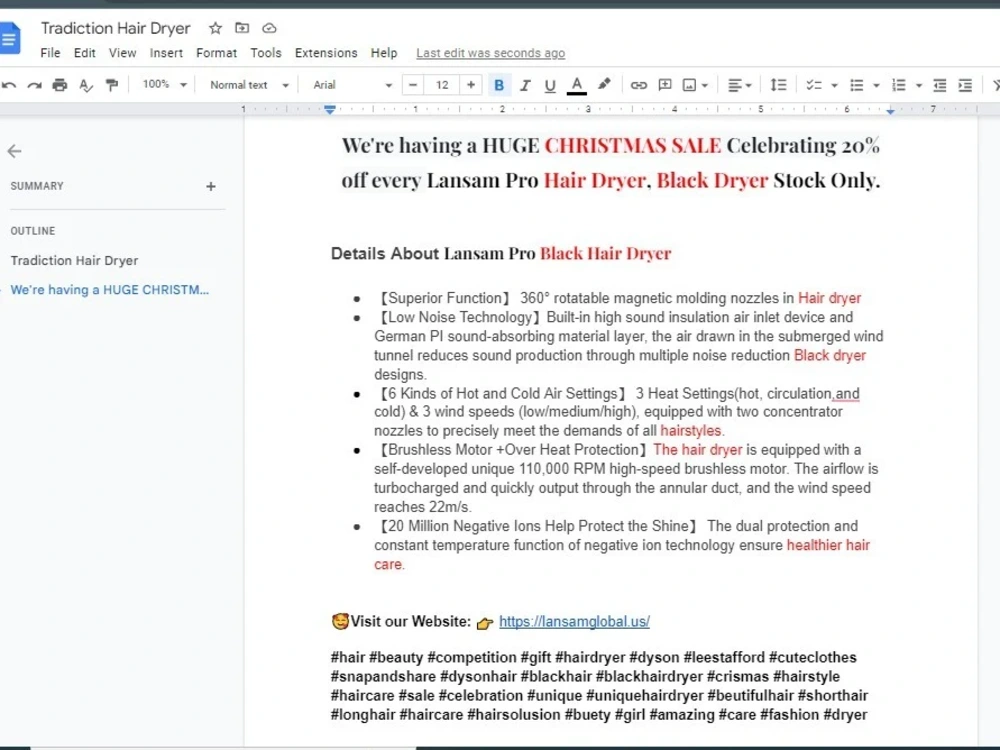Star the Tradiction Hair Dryer document
Image resolution: width=1000 pixels, height=750 pixels.
(x=216, y=28)
